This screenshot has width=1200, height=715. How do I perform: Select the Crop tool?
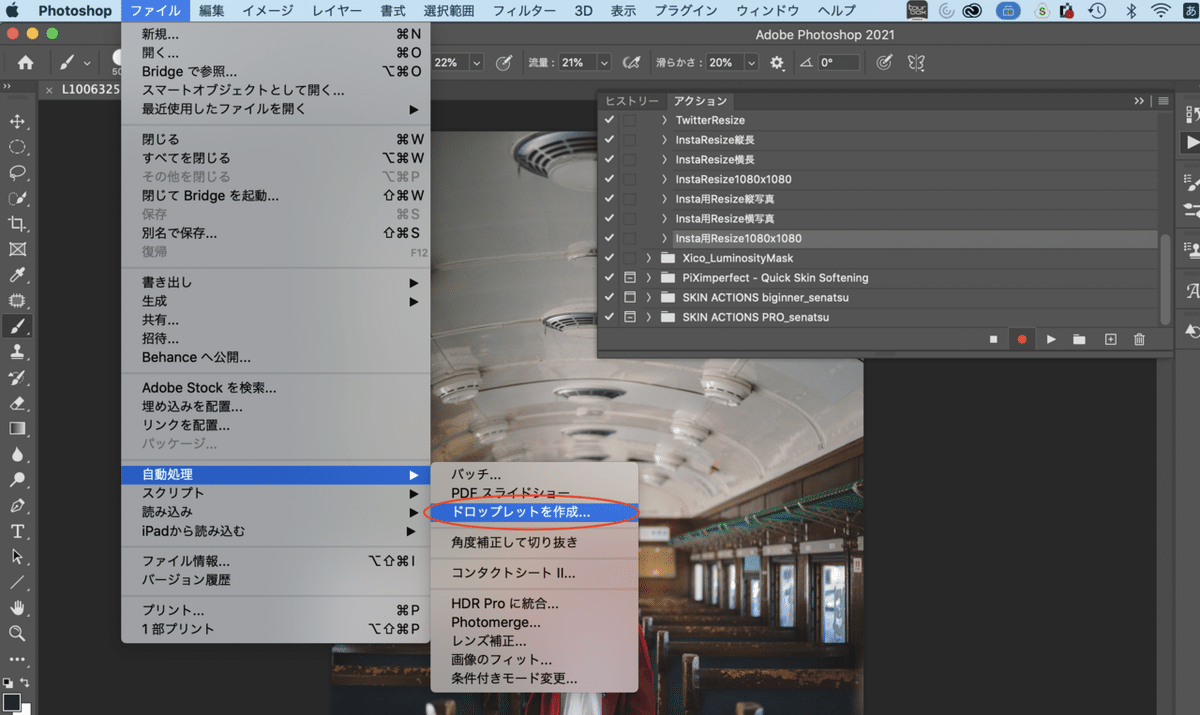point(17,223)
